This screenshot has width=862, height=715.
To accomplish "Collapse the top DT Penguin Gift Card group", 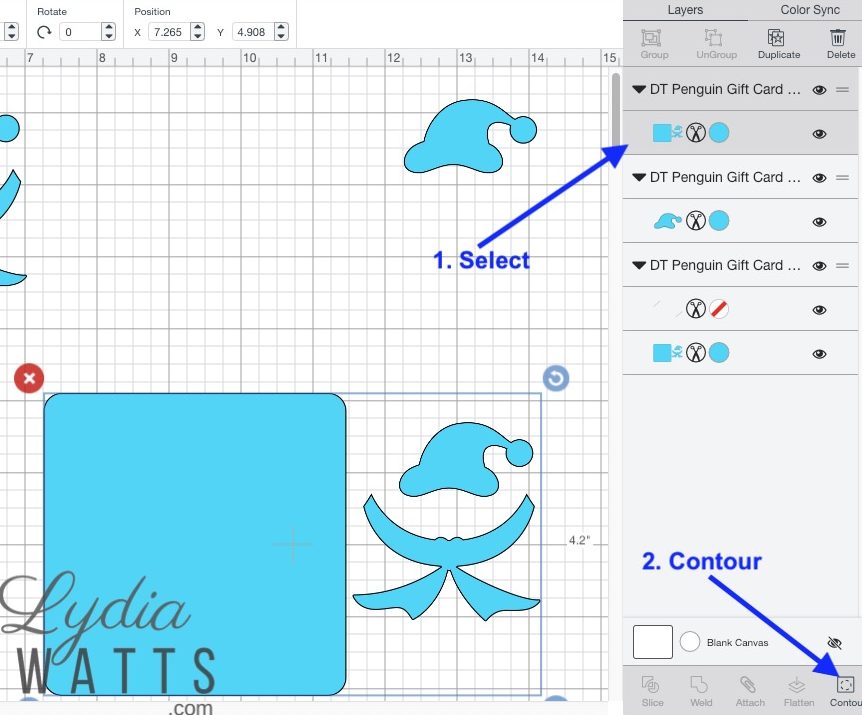I will (x=638, y=90).
